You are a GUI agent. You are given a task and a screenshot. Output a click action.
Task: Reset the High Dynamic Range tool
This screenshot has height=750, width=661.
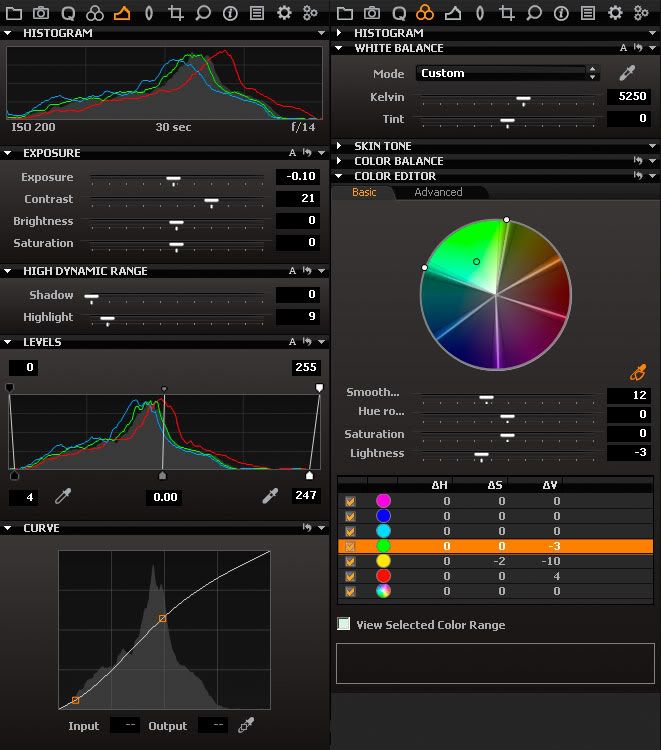pos(307,271)
